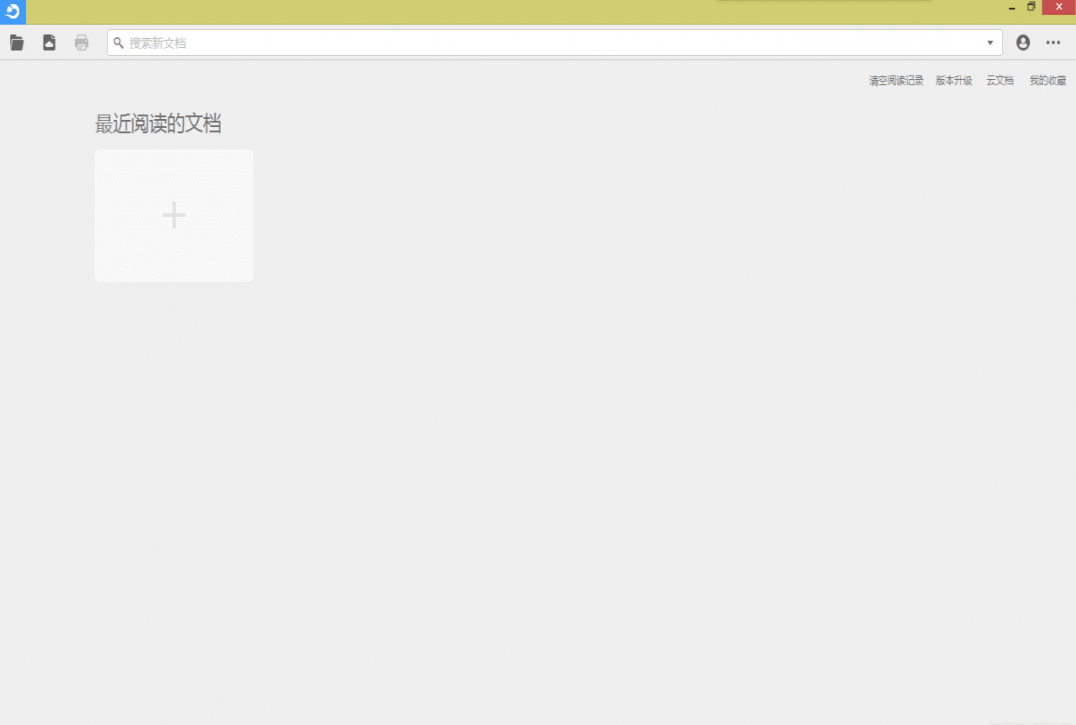Click the 版本升级 upgrade link
This screenshot has height=725, width=1076.
pyautogui.click(x=954, y=81)
